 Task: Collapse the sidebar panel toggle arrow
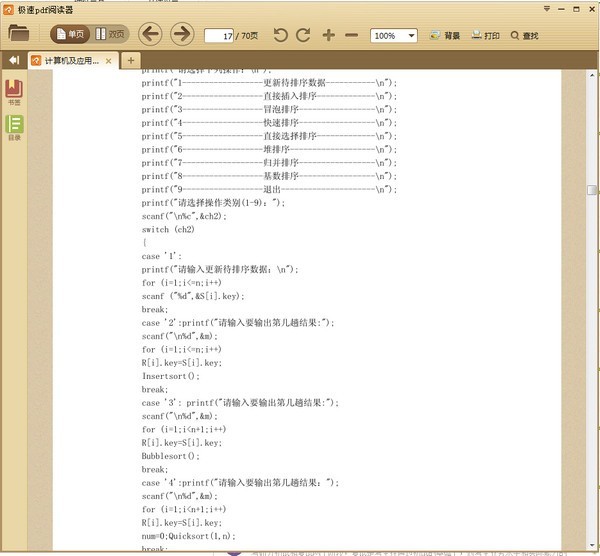coord(14,60)
